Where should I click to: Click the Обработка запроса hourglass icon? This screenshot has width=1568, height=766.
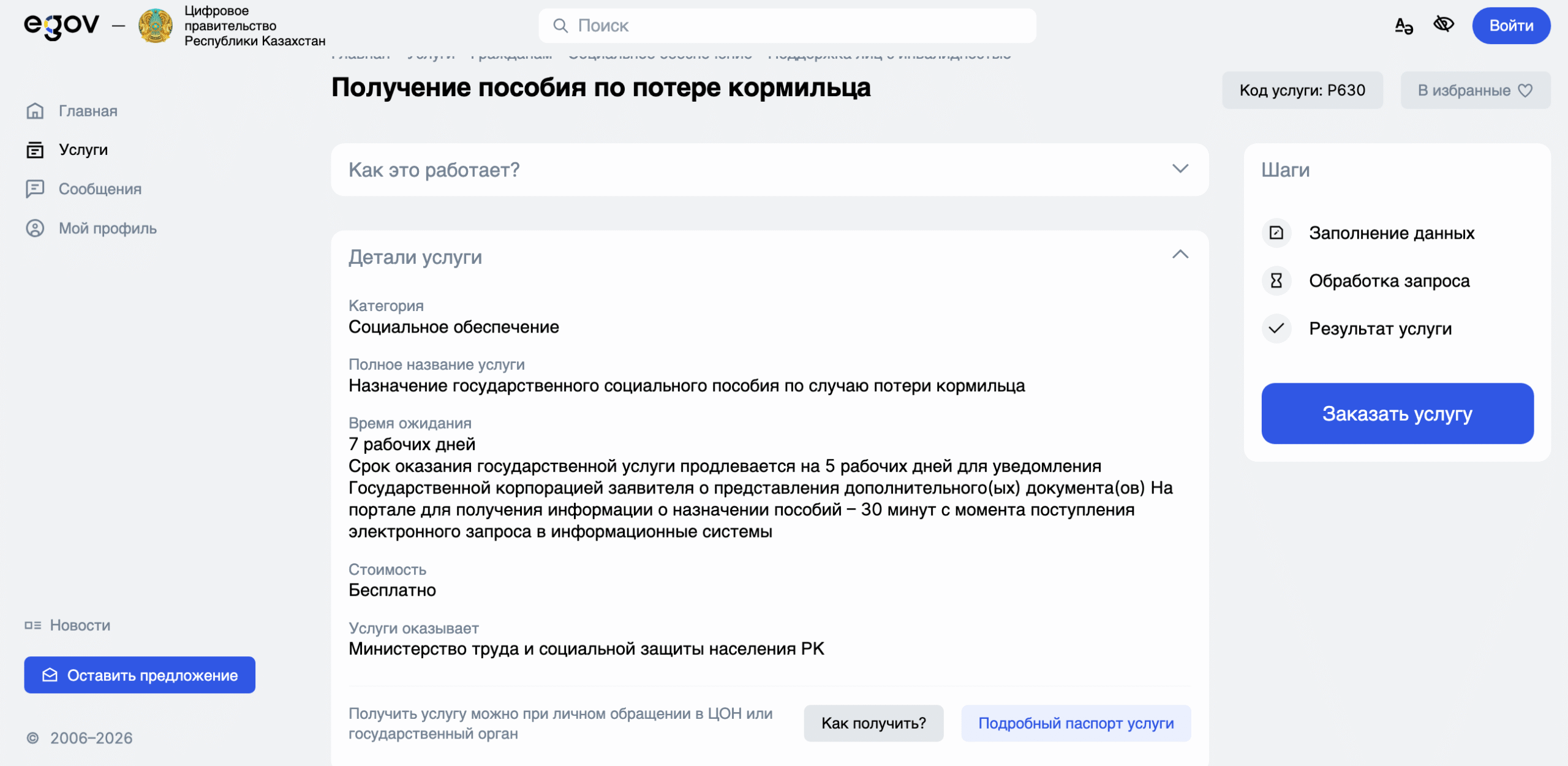[1276, 280]
